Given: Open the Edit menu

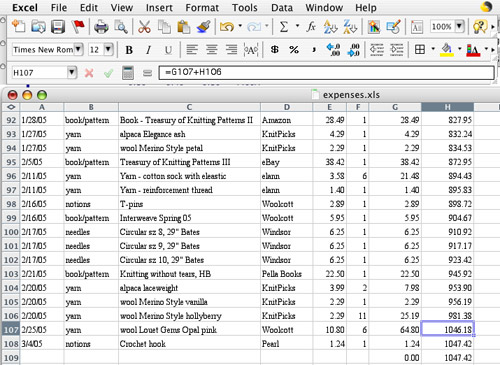Looking at the screenshot, I should point(89,7).
